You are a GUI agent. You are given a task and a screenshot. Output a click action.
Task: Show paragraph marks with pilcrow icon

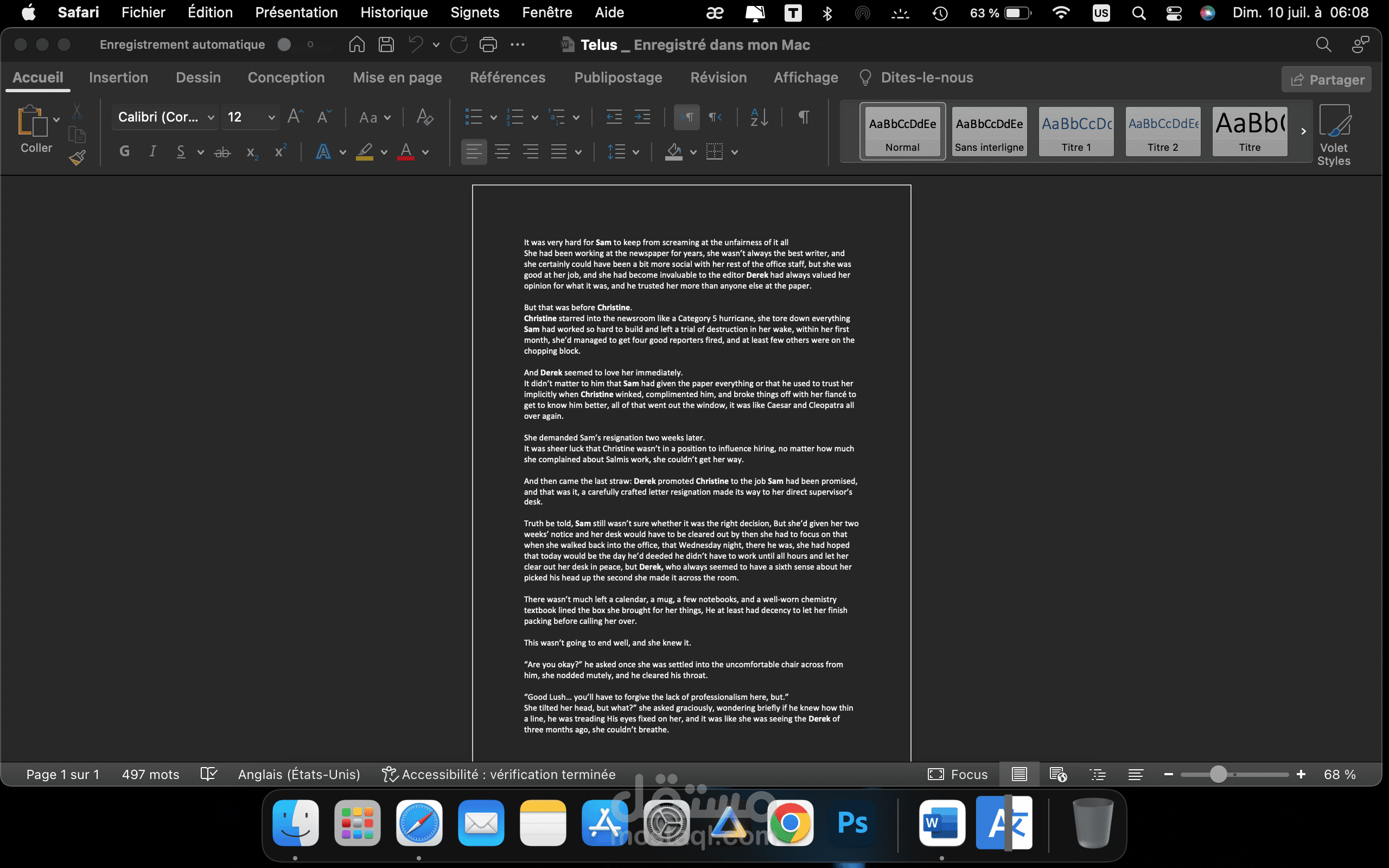(804, 117)
